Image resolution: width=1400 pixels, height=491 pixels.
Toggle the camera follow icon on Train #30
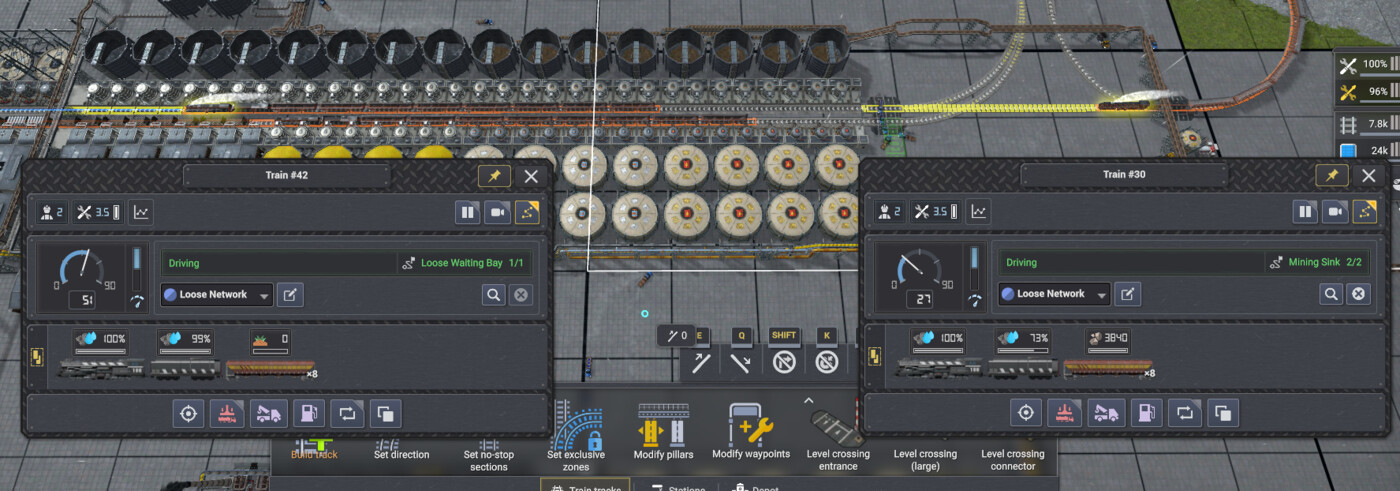[x=1334, y=212]
